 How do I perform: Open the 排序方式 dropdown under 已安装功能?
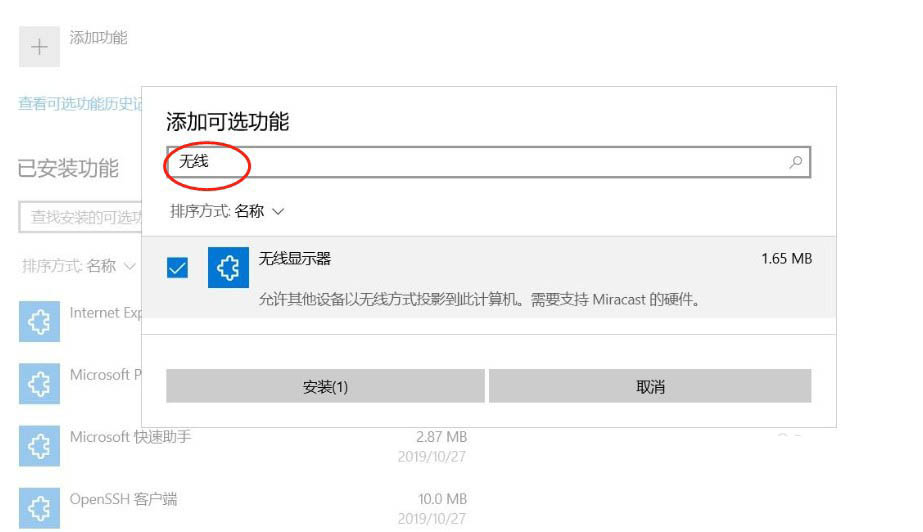[x=79, y=266]
